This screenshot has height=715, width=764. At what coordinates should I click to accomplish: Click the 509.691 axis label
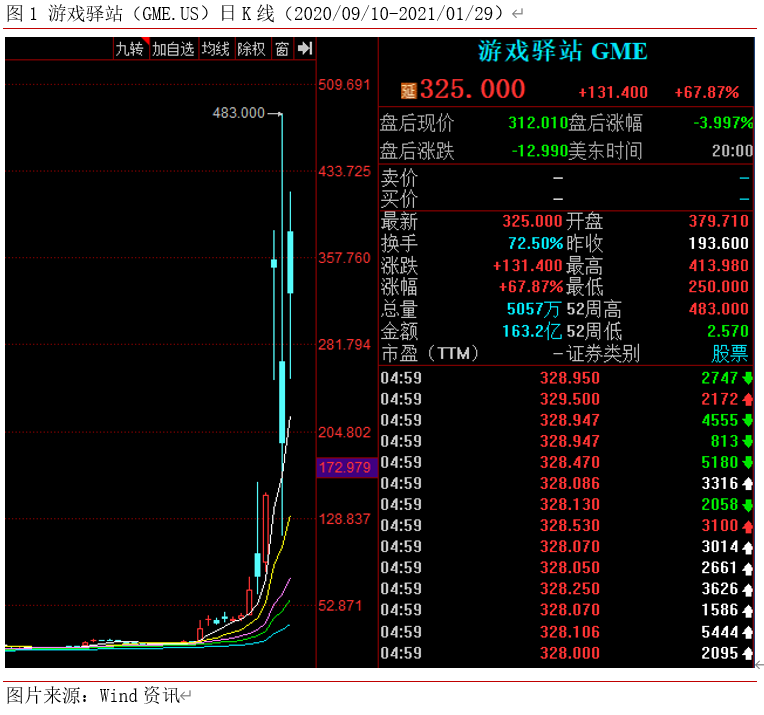[x=344, y=85]
